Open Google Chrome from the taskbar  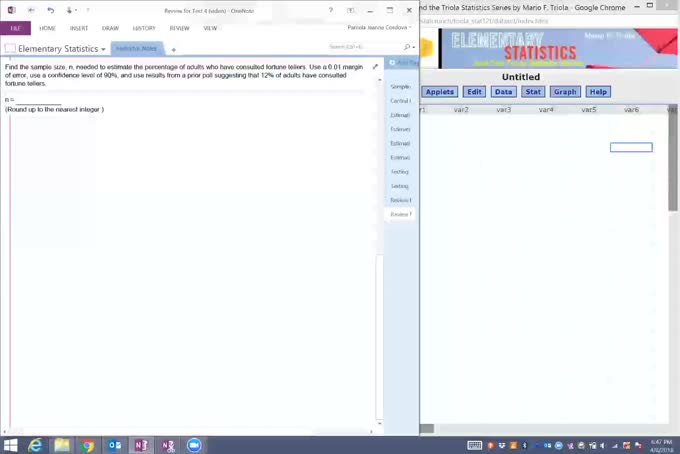[88, 445]
